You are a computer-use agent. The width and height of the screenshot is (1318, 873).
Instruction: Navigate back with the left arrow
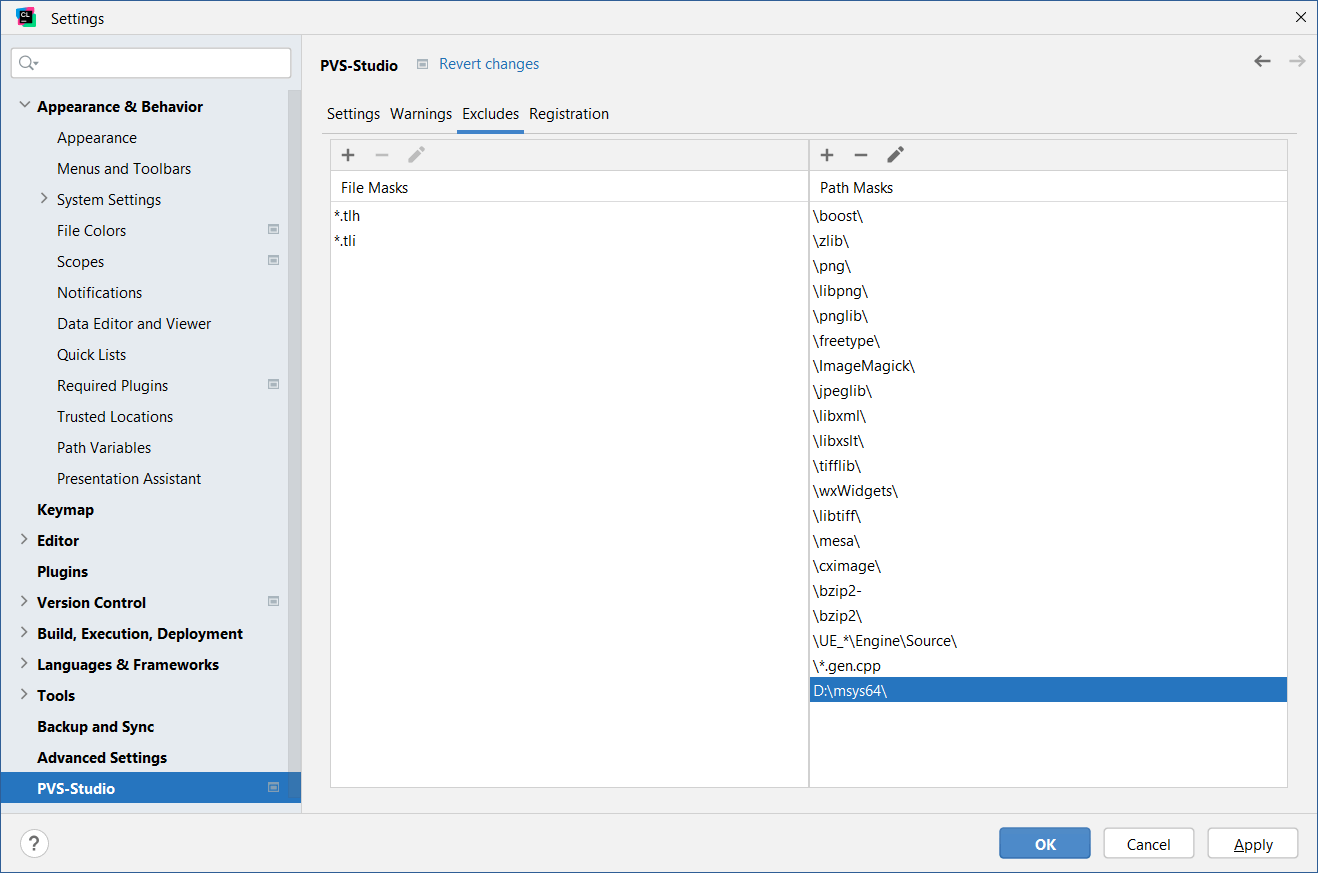coord(1262,62)
